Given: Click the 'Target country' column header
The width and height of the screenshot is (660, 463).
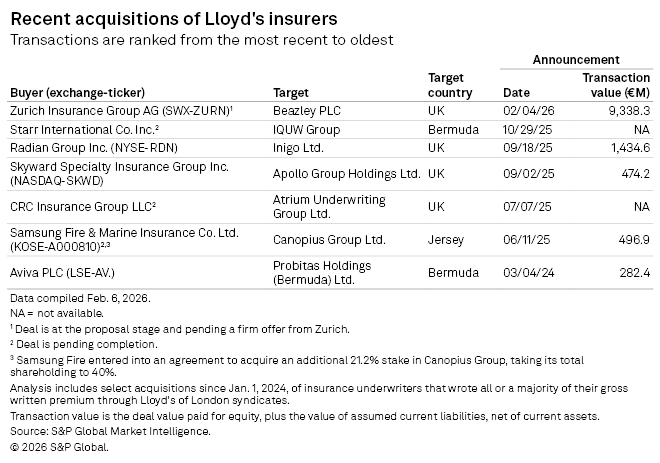Looking at the screenshot, I should pos(449,85).
